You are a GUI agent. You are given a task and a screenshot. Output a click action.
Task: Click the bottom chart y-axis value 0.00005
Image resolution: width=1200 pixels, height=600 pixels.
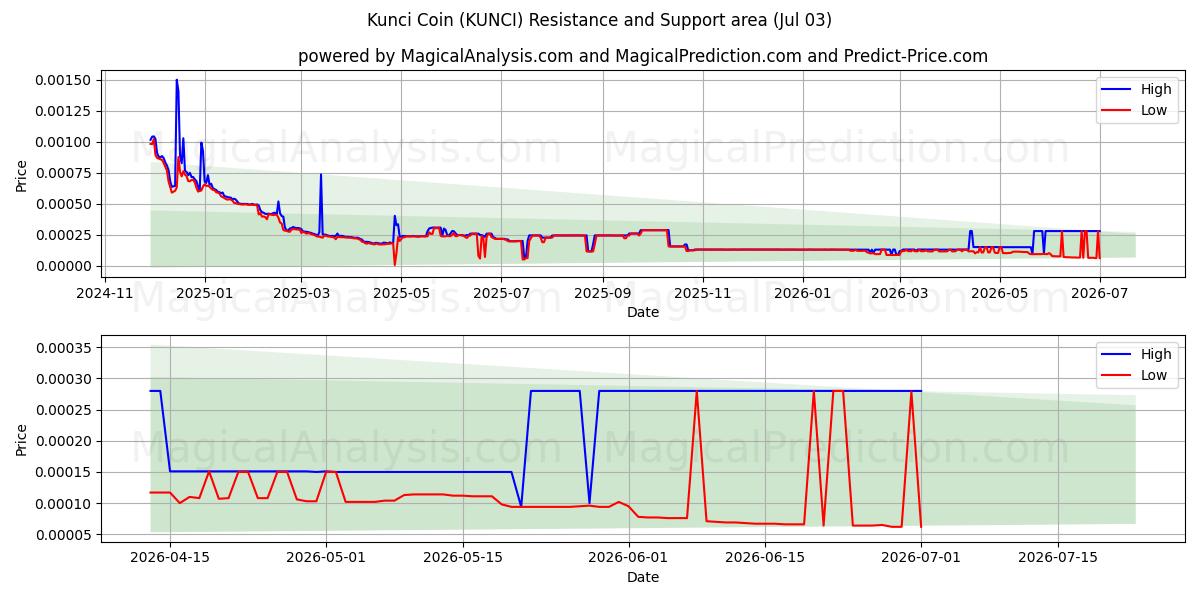66,535
